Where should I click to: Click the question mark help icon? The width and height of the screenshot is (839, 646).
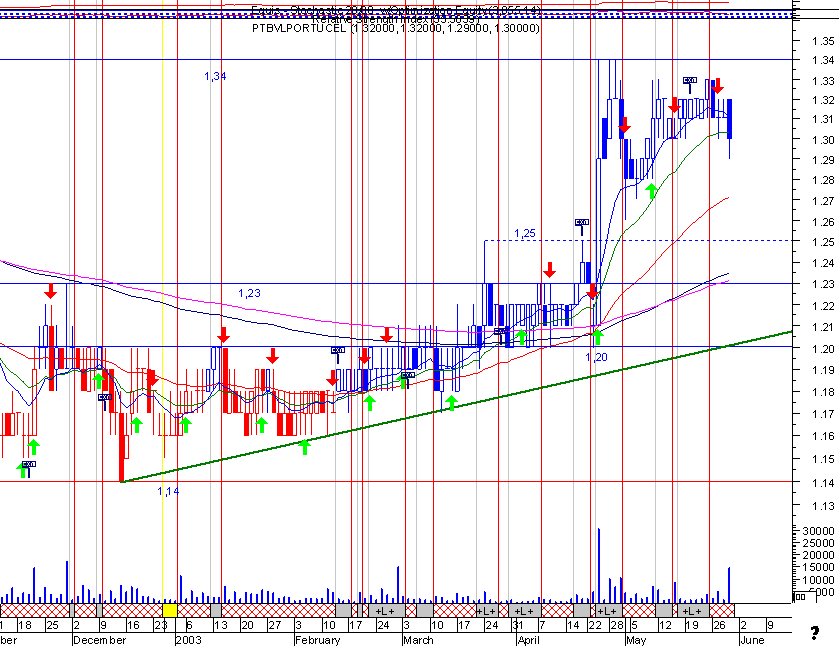tap(815, 633)
